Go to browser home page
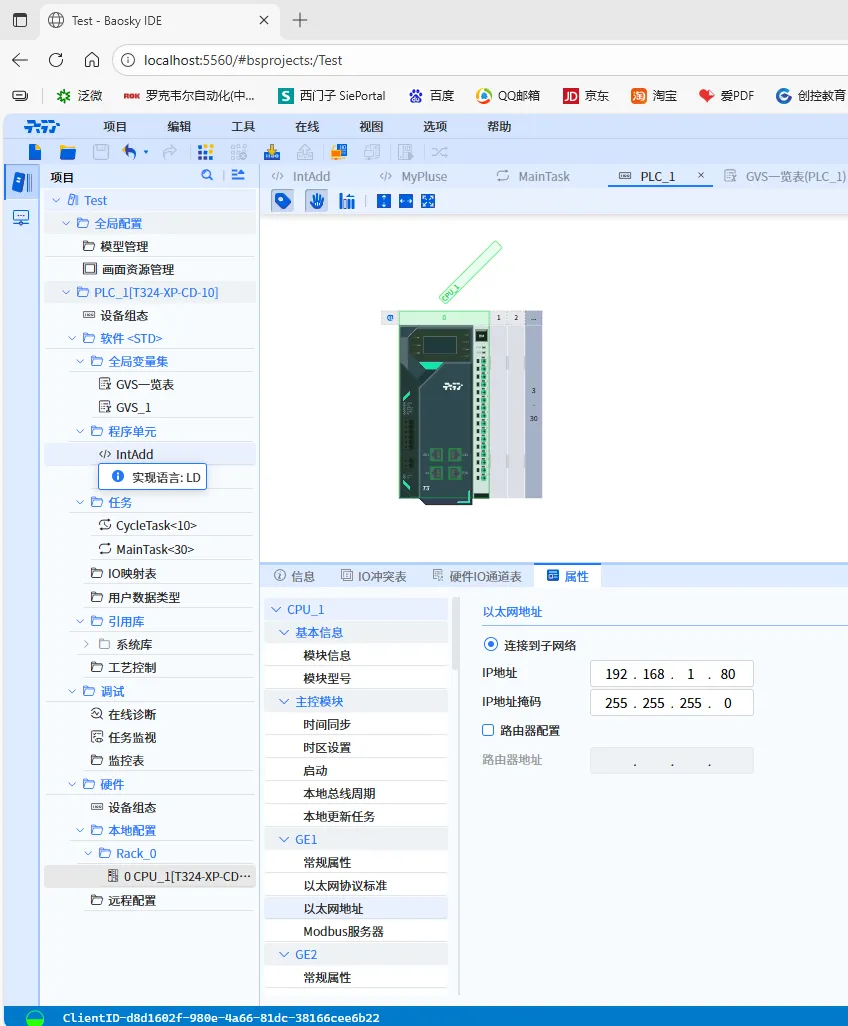Image resolution: width=848 pixels, height=1026 pixels. 92,60
